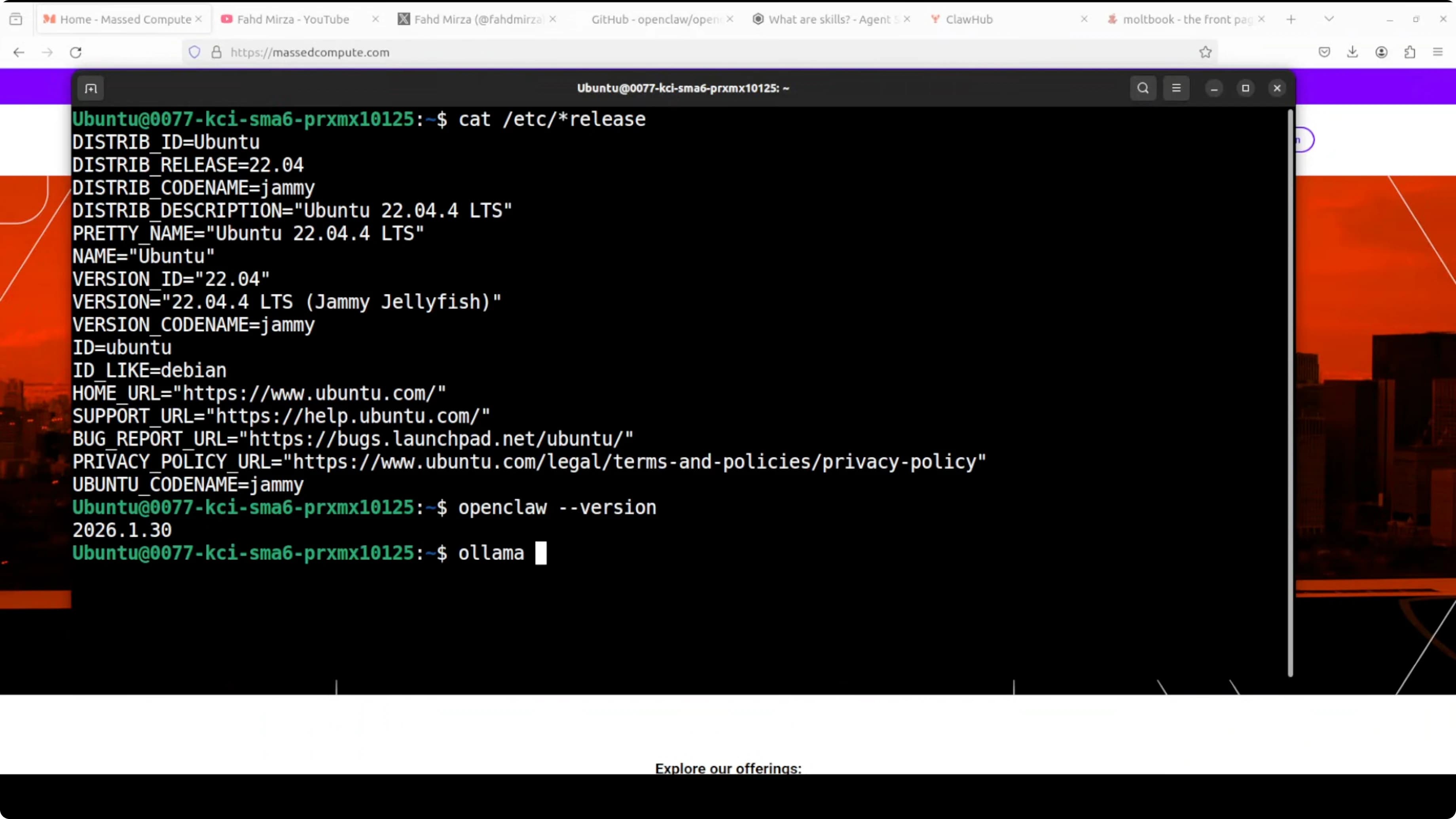Click the browser back arrow
This screenshot has height=819, width=1456.
click(19, 52)
